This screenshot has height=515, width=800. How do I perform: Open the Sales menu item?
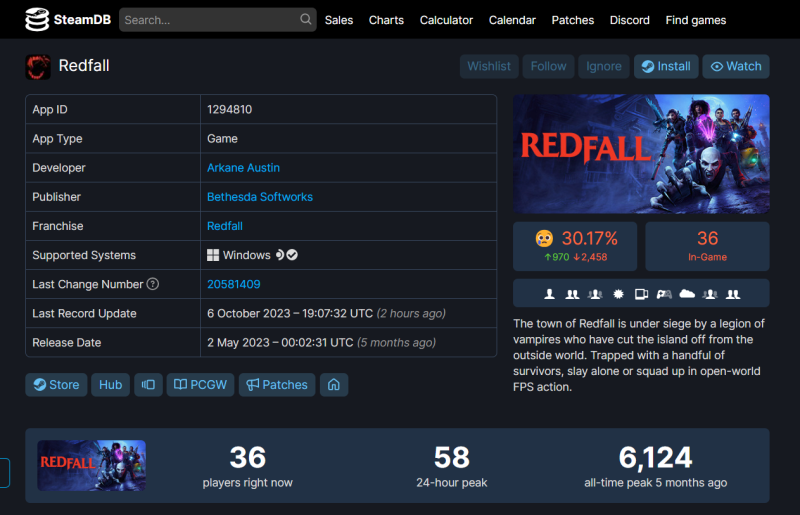pos(339,20)
